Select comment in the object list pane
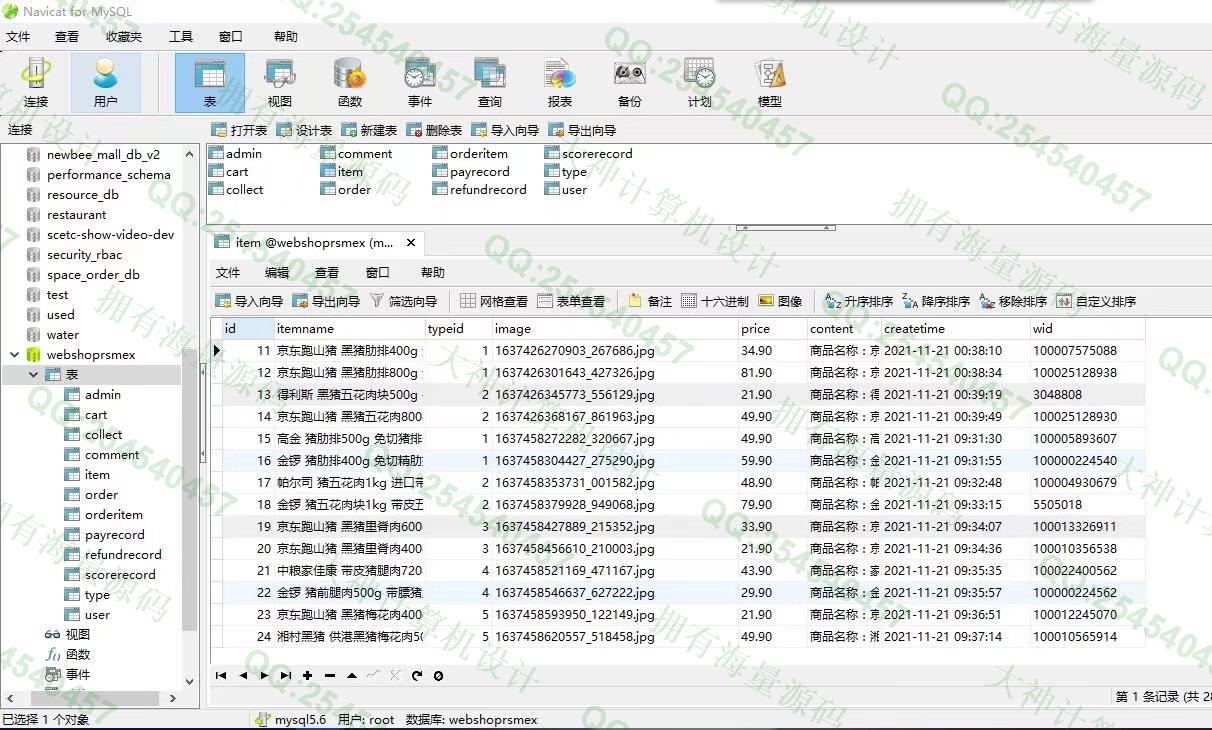The height and width of the screenshot is (730, 1212). [x=365, y=154]
